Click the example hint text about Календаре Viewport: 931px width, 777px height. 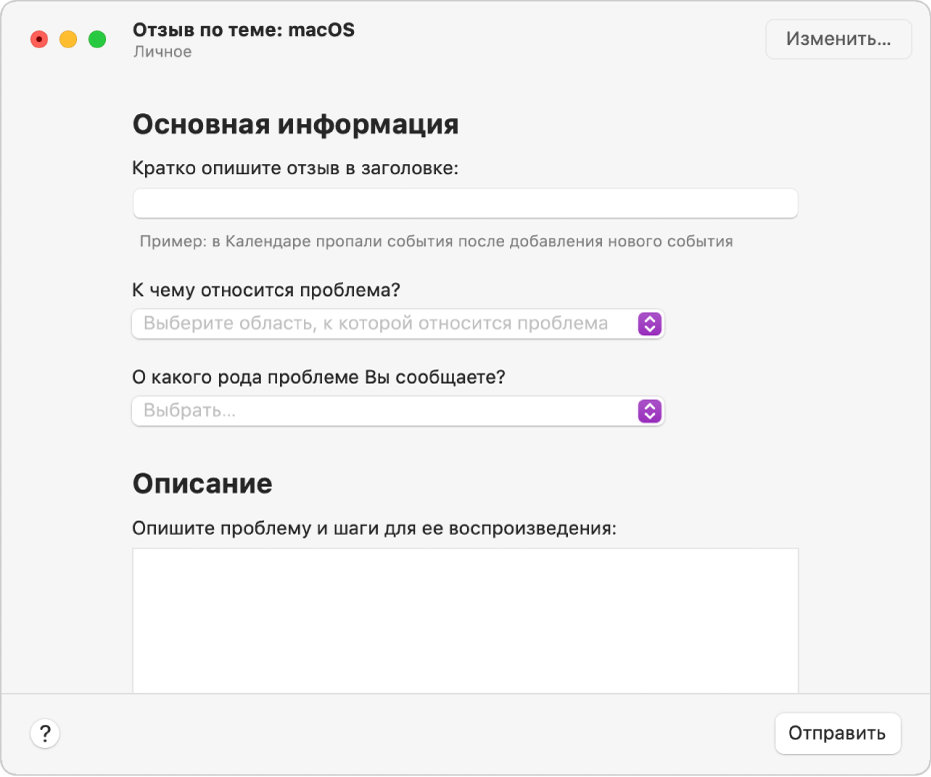click(x=436, y=242)
